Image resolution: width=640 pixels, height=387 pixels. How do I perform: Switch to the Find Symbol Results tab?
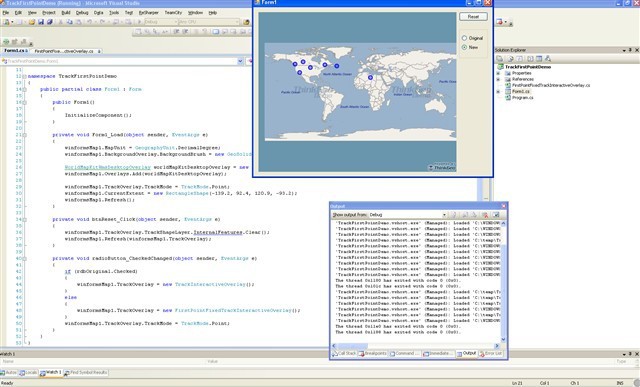pyautogui.click(x=86, y=373)
